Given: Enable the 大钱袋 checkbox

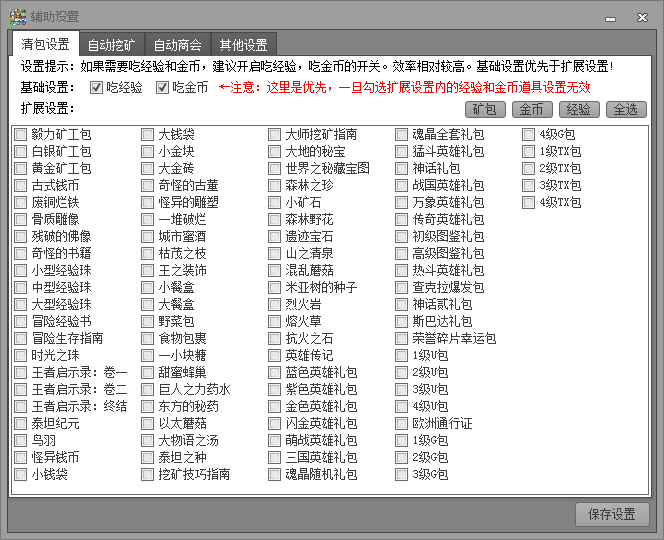Looking at the screenshot, I should pyautogui.click(x=148, y=134).
